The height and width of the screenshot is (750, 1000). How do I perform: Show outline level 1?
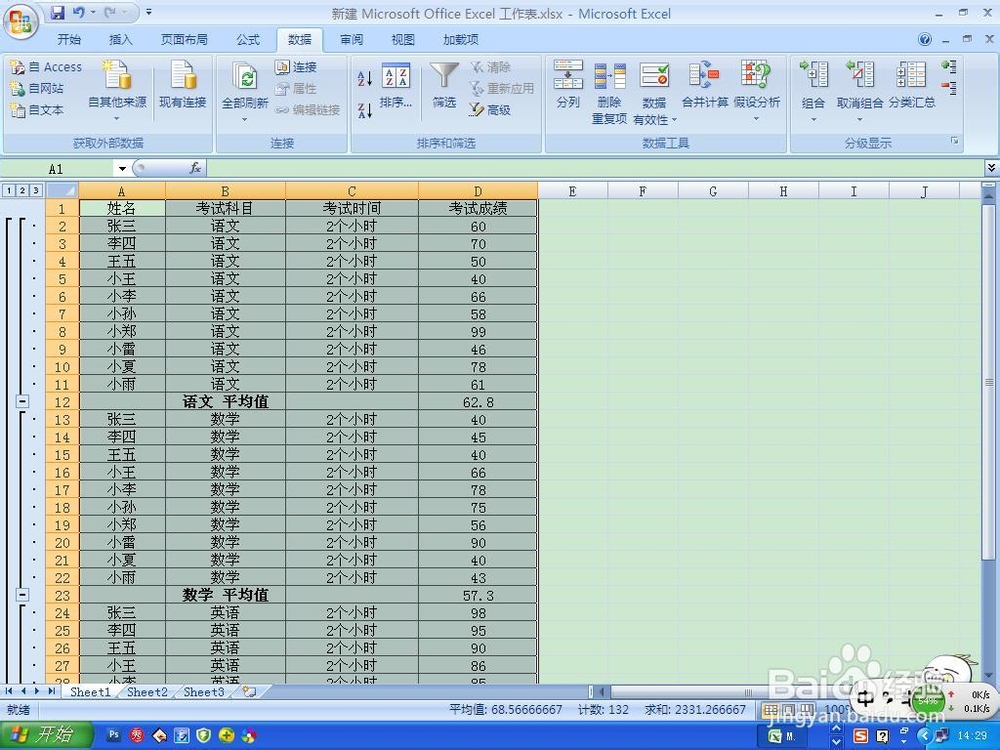coord(9,190)
